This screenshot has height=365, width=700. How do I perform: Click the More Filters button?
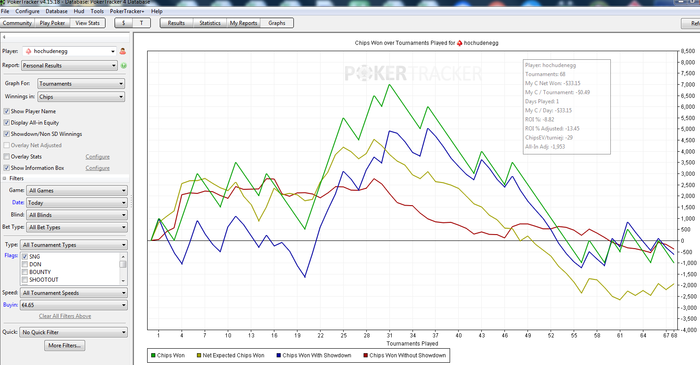tap(65, 345)
